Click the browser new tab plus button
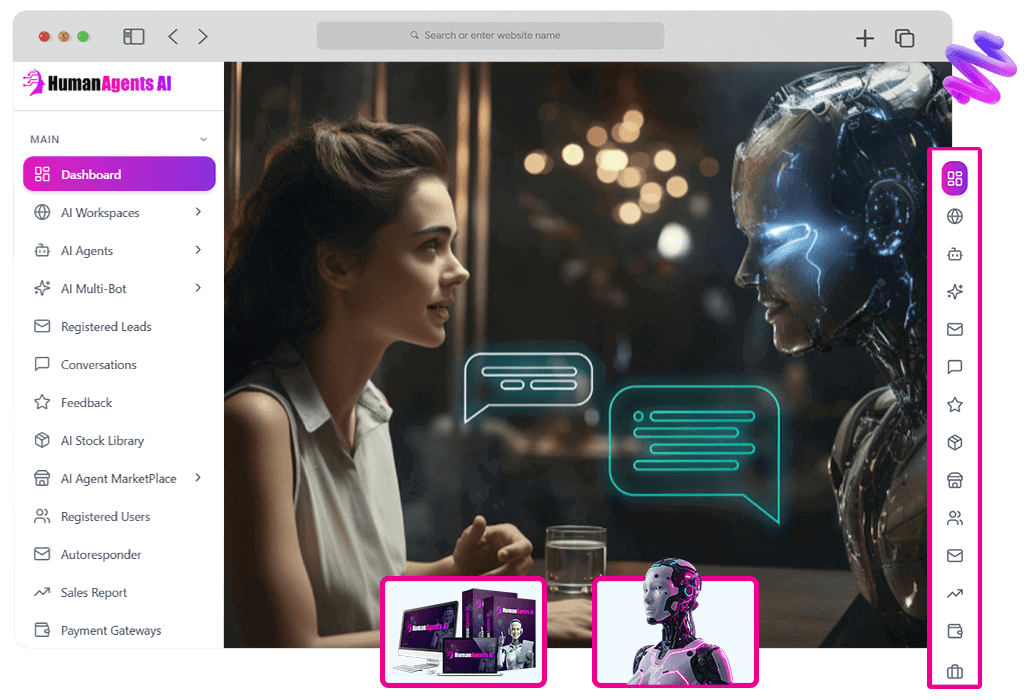1027x700 pixels. click(865, 38)
